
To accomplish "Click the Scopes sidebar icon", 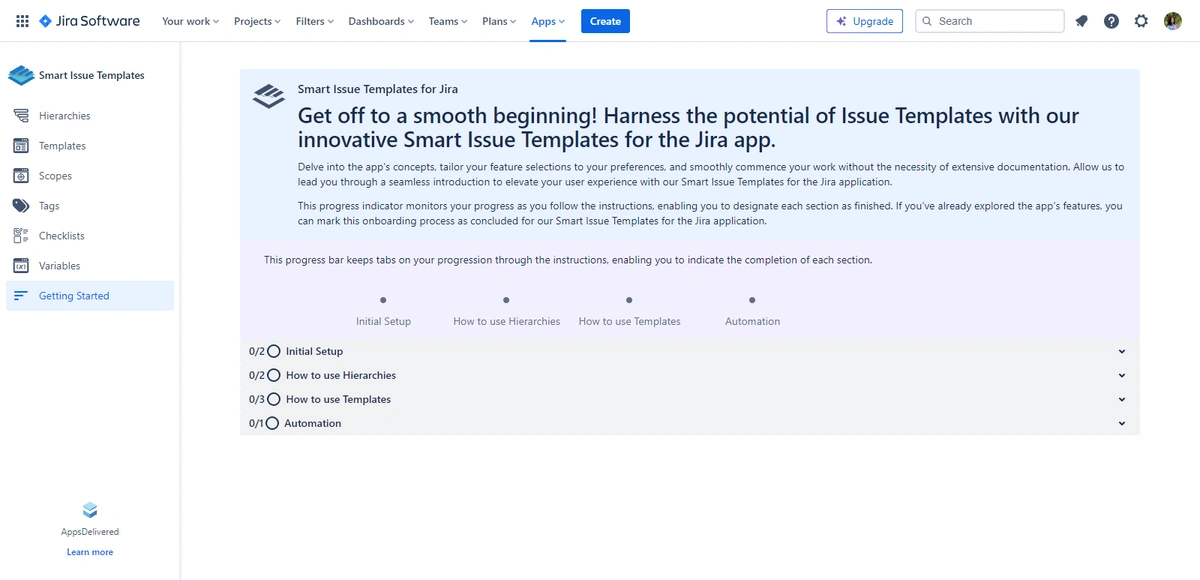I will coord(21,176).
